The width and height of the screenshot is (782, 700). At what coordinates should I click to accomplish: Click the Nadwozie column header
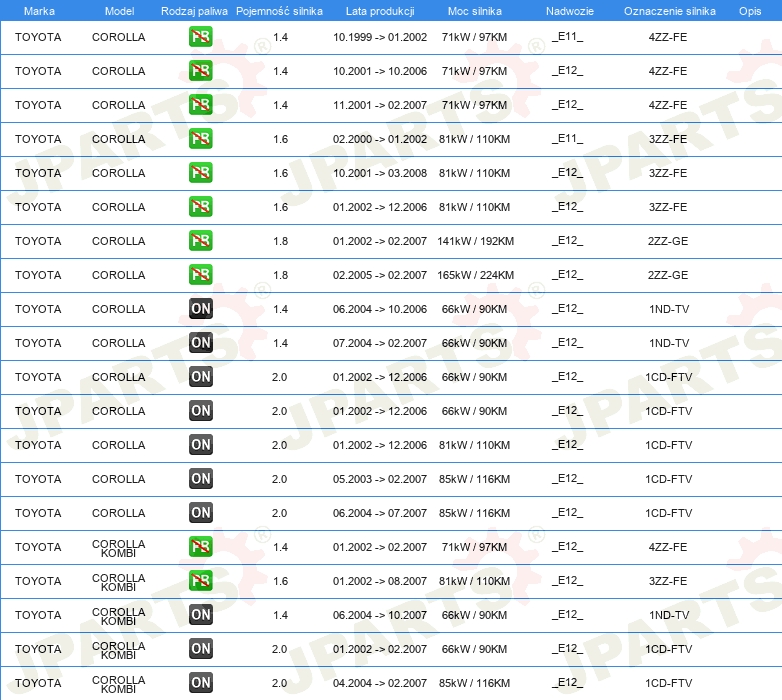(570, 11)
